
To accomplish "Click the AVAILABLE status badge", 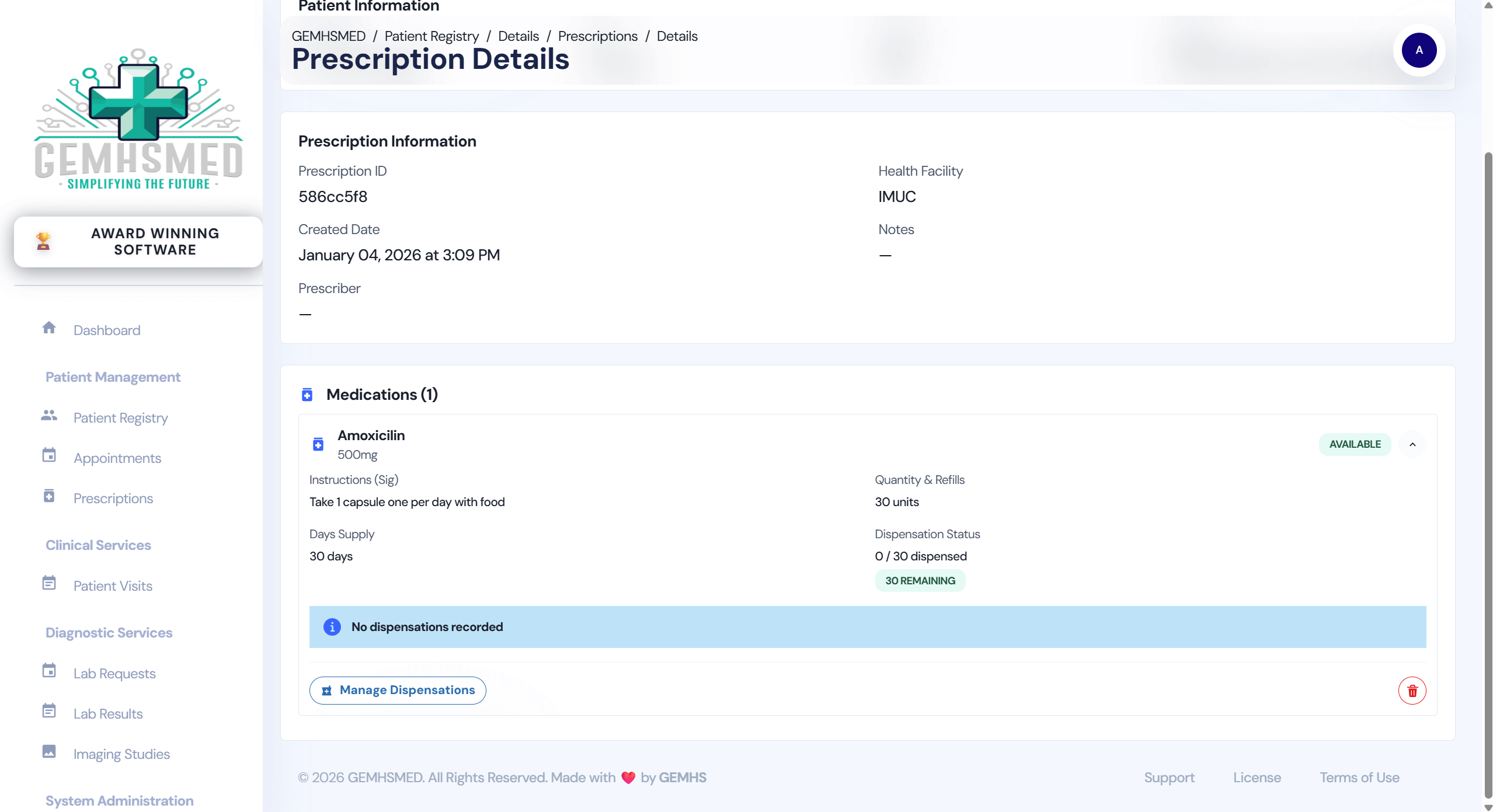I will click(1355, 444).
